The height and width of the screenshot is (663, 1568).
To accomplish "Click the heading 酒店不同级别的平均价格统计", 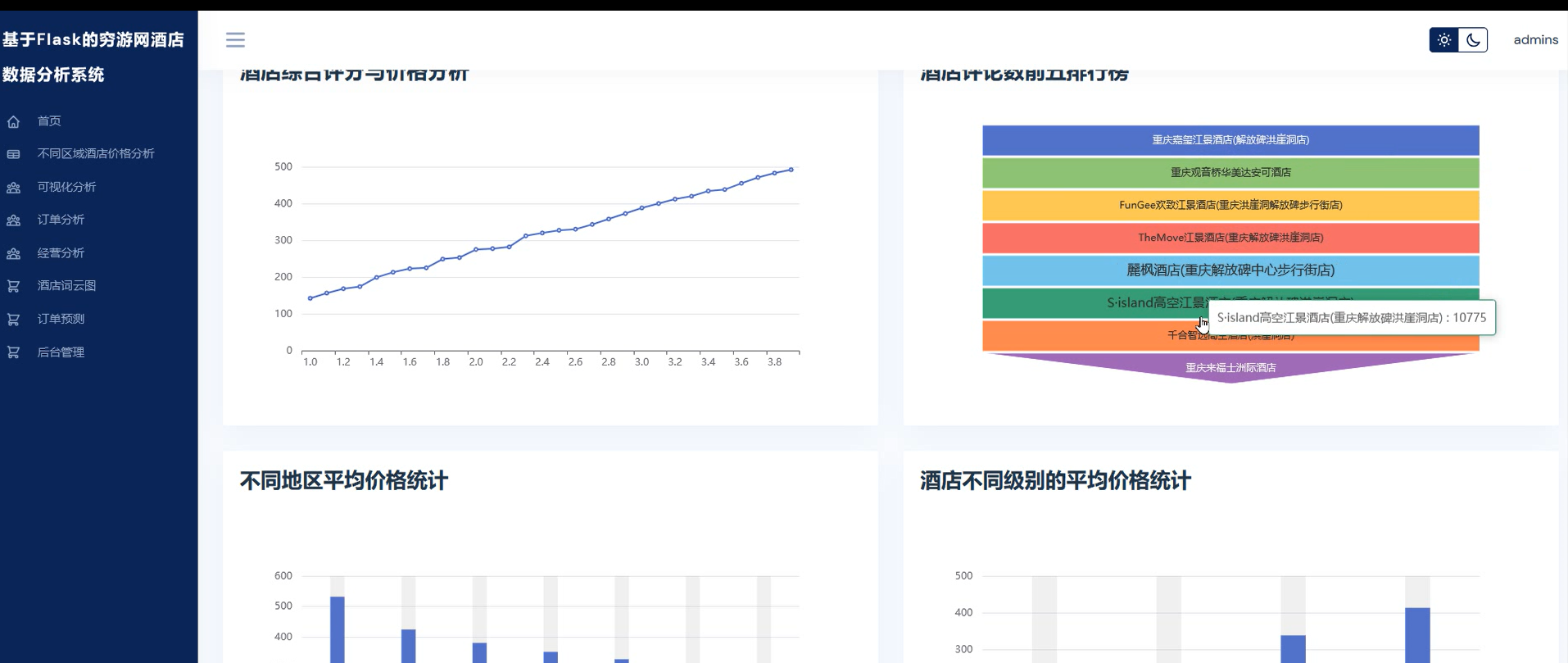I will point(1055,480).
